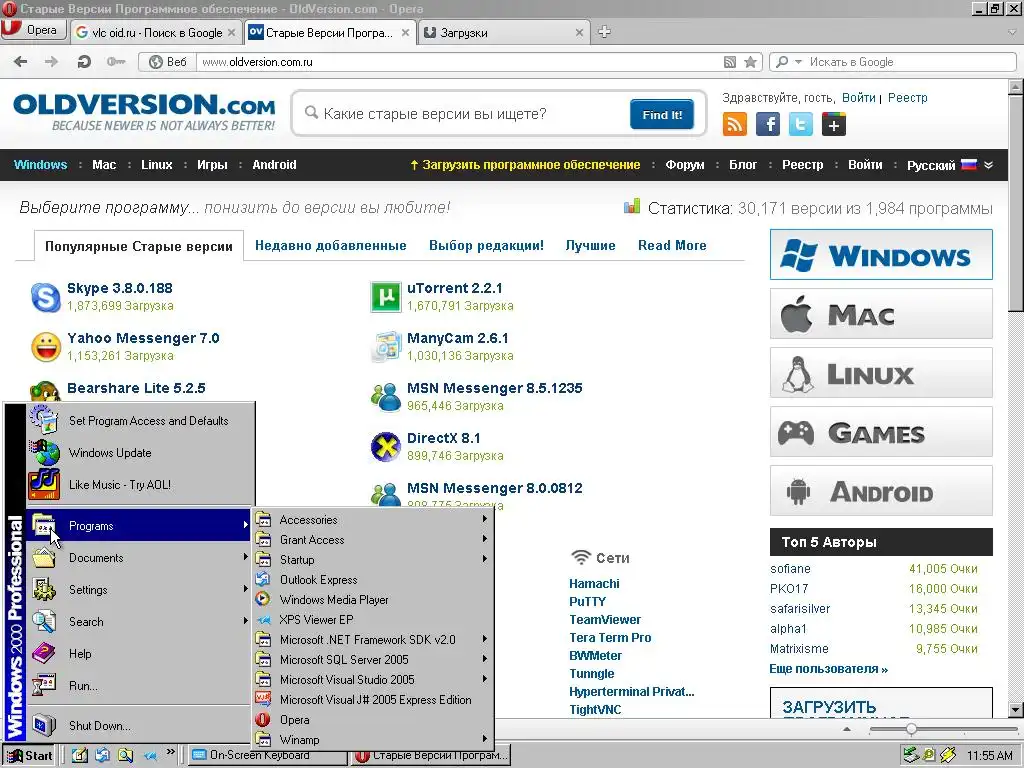This screenshot has width=1024, height=768.
Task: Click the Google Plus social icon
Action: click(x=834, y=124)
